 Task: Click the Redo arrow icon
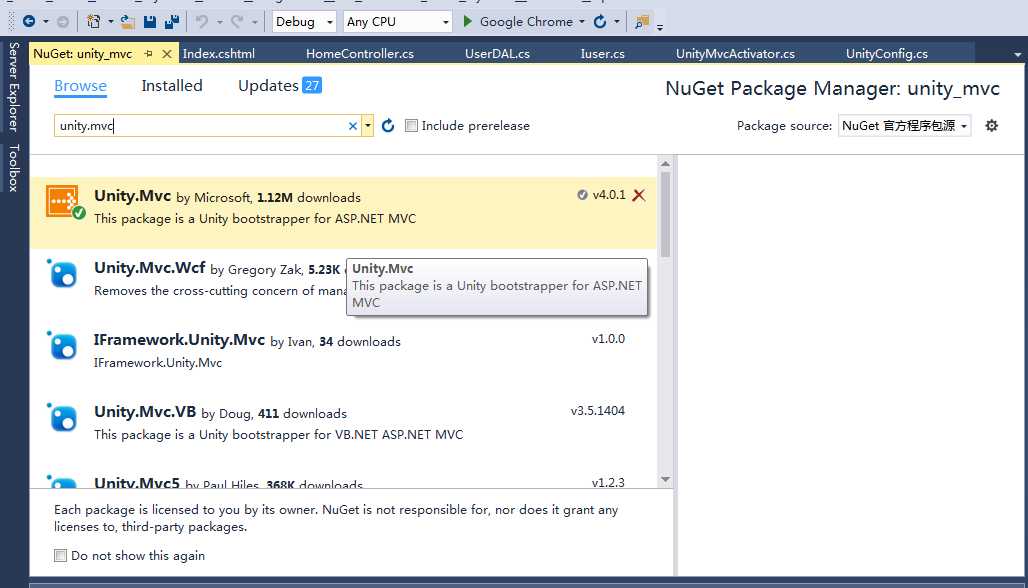(237, 22)
